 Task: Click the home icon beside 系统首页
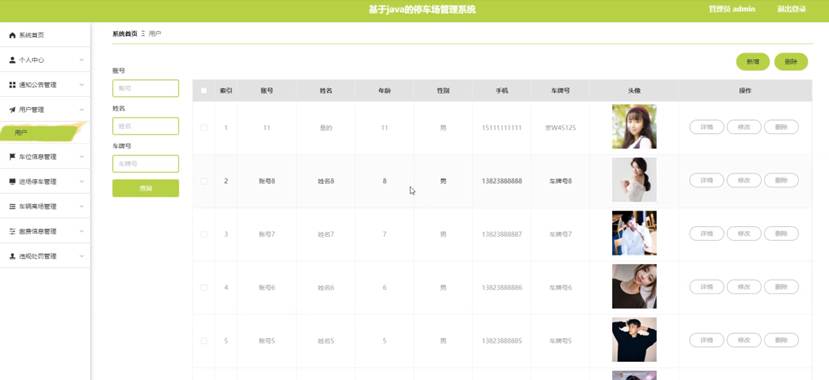click(x=12, y=35)
